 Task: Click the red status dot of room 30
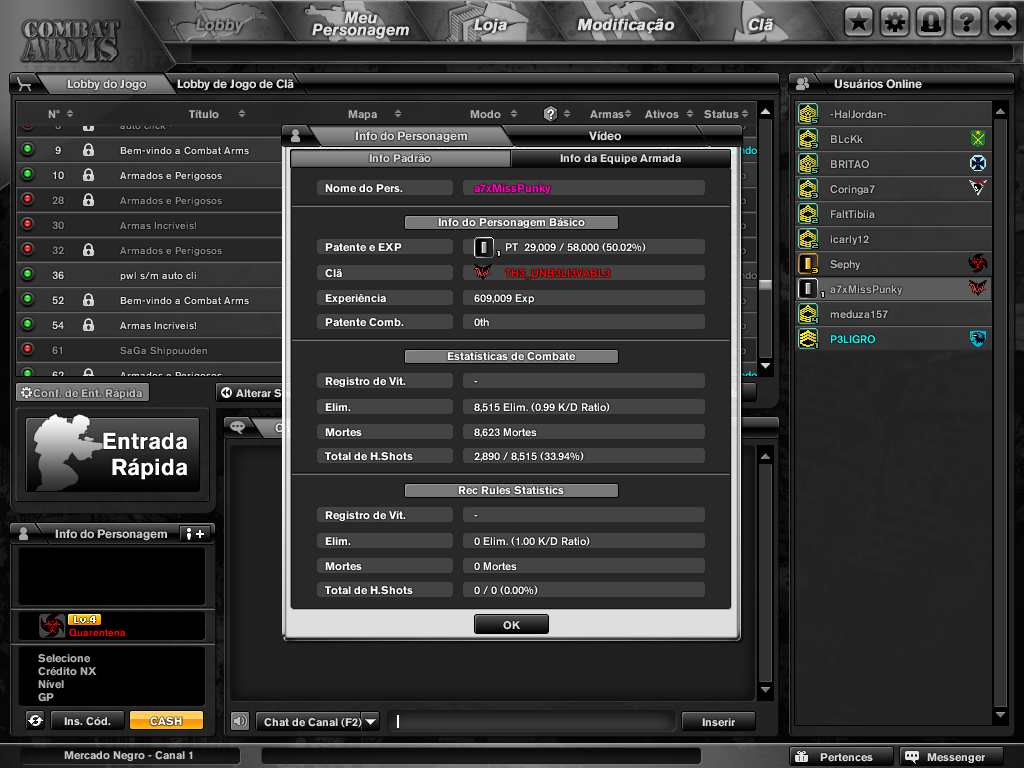click(x=27, y=224)
